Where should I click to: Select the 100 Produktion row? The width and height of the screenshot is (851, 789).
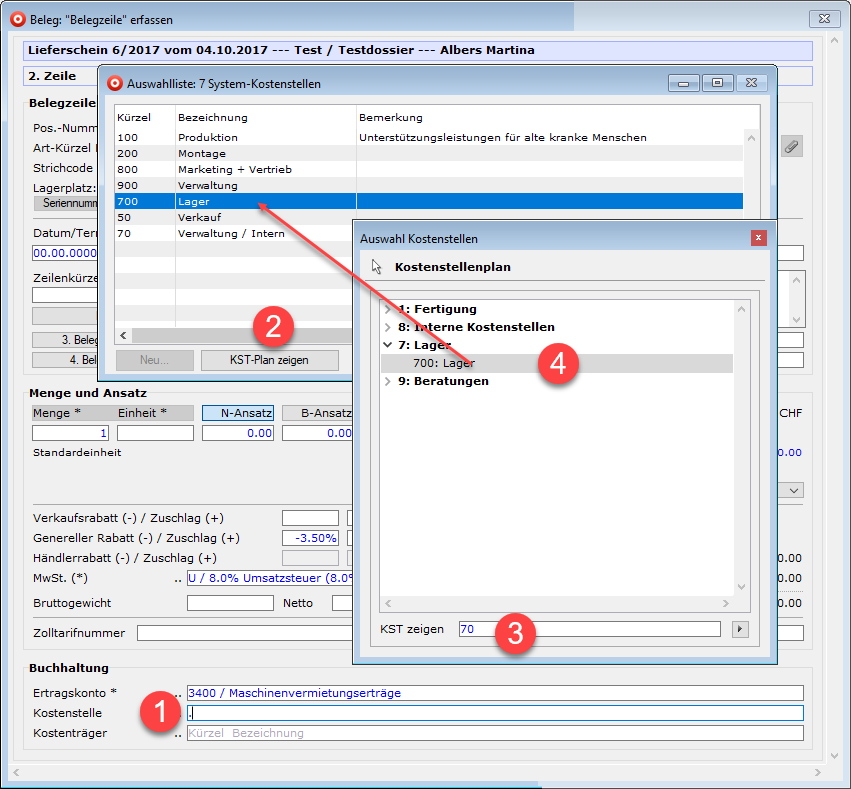(208, 137)
